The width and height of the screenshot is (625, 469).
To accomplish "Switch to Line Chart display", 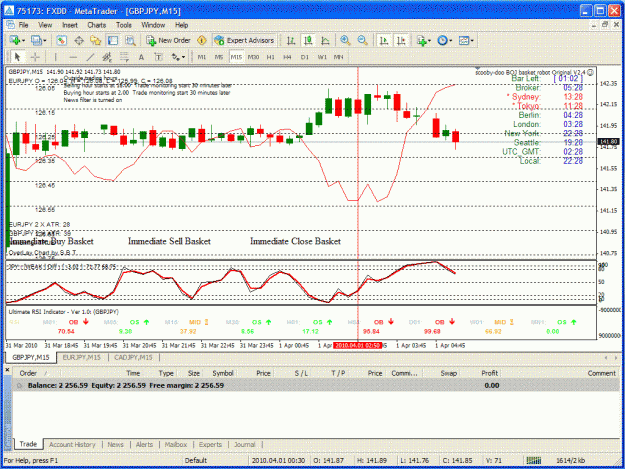I will (325, 40).
